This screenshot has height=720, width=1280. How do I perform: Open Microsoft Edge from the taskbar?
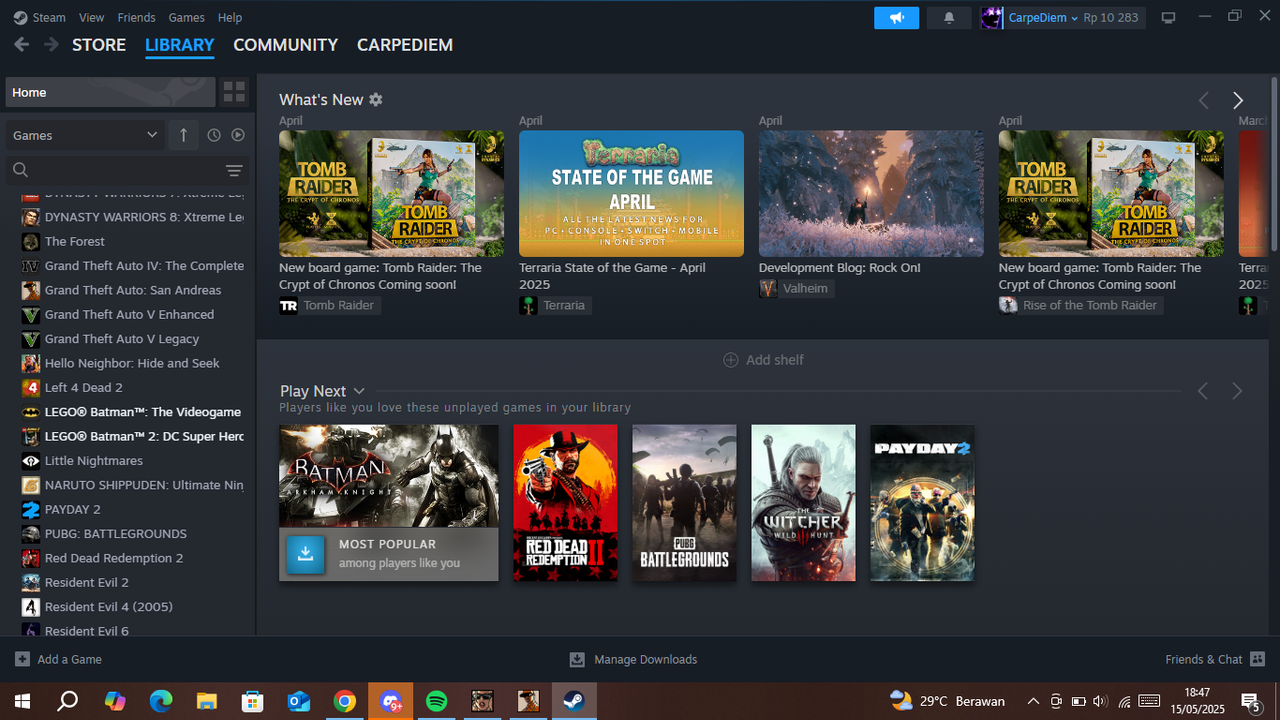tap(161, 701)
